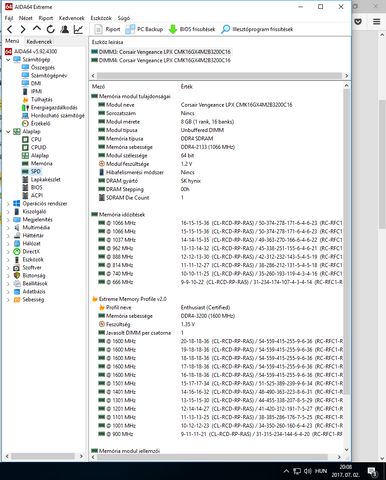Select the Számítógépnév tree item
The image size is (386, 480).
coord(44,75)
